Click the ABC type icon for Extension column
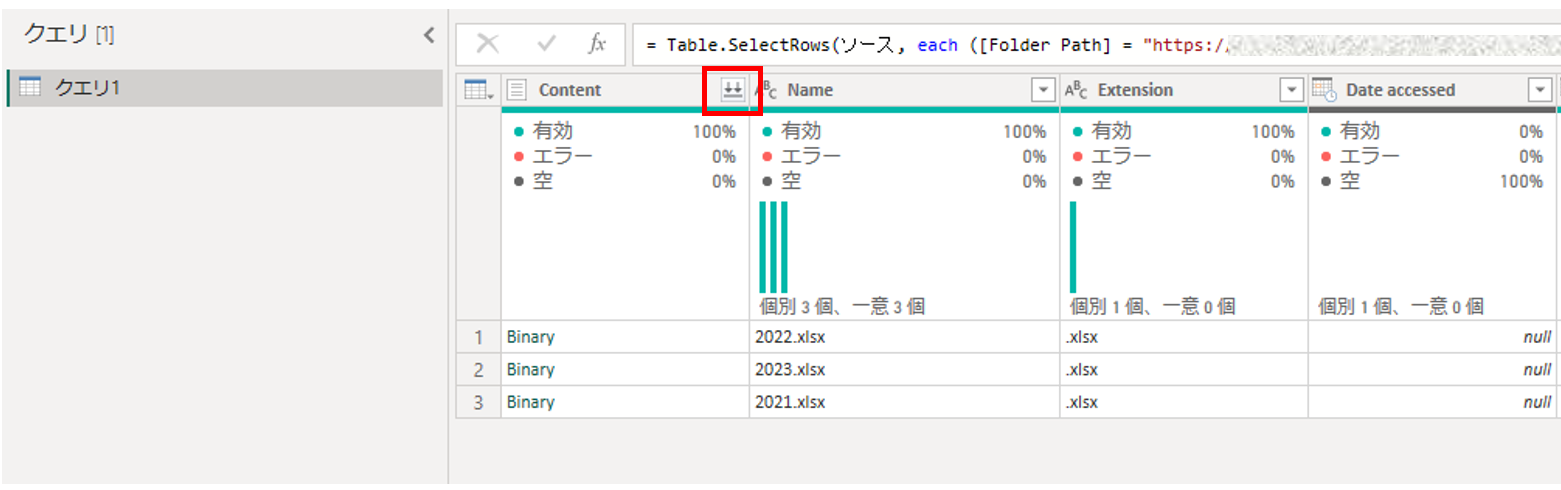This screenshot has width=1561, height=490. point(1076,90)
